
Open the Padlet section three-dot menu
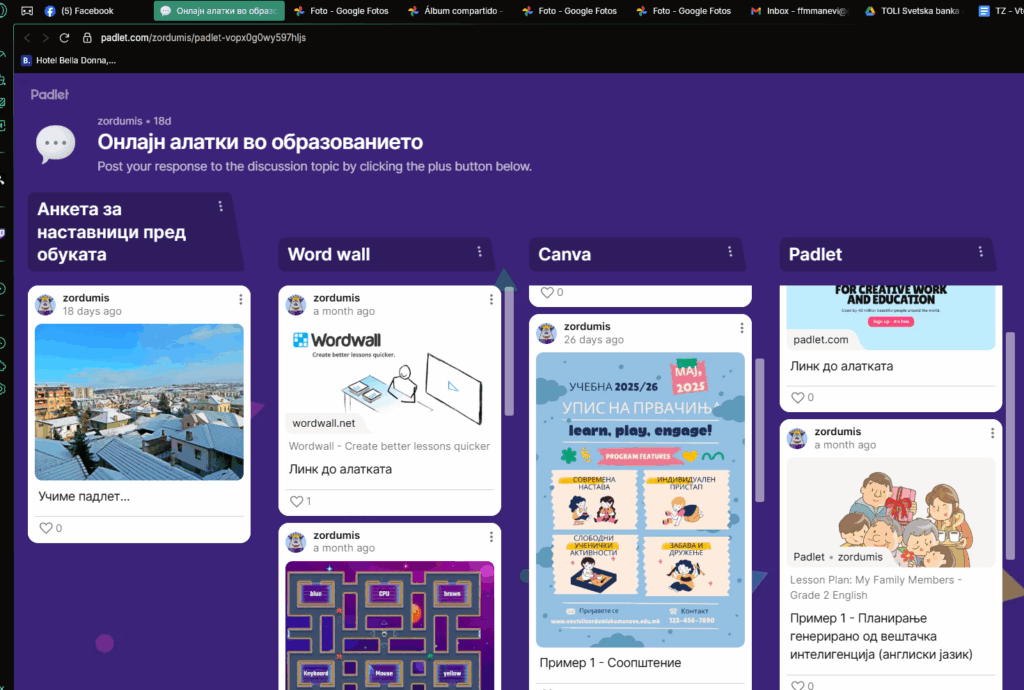click(x=980, y=251)
